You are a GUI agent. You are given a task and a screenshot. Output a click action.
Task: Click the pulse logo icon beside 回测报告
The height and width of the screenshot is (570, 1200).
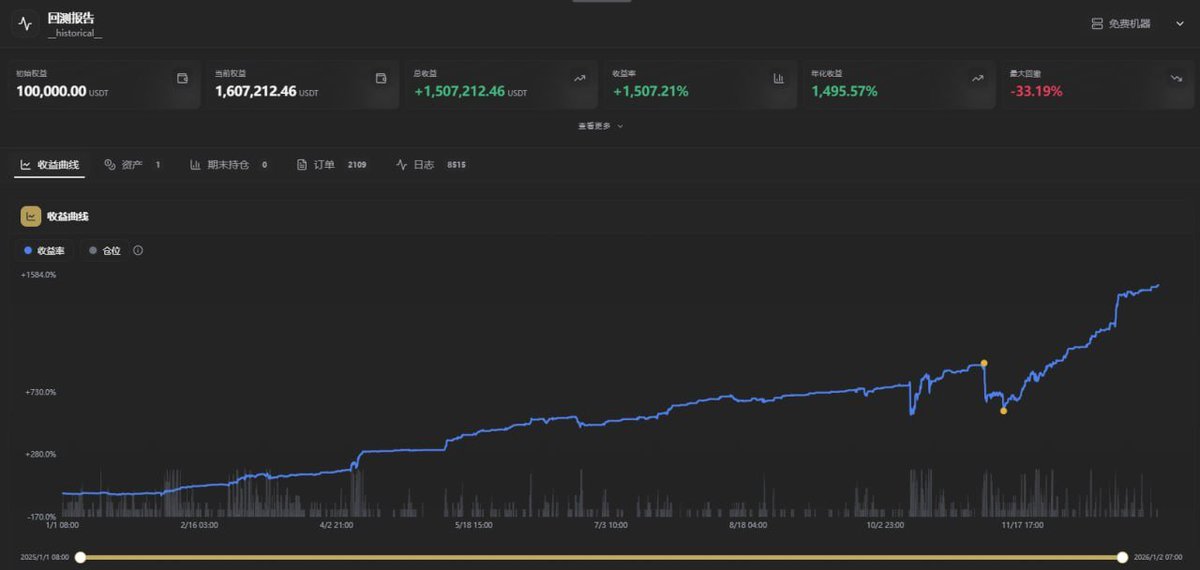(x=25, y=24)
